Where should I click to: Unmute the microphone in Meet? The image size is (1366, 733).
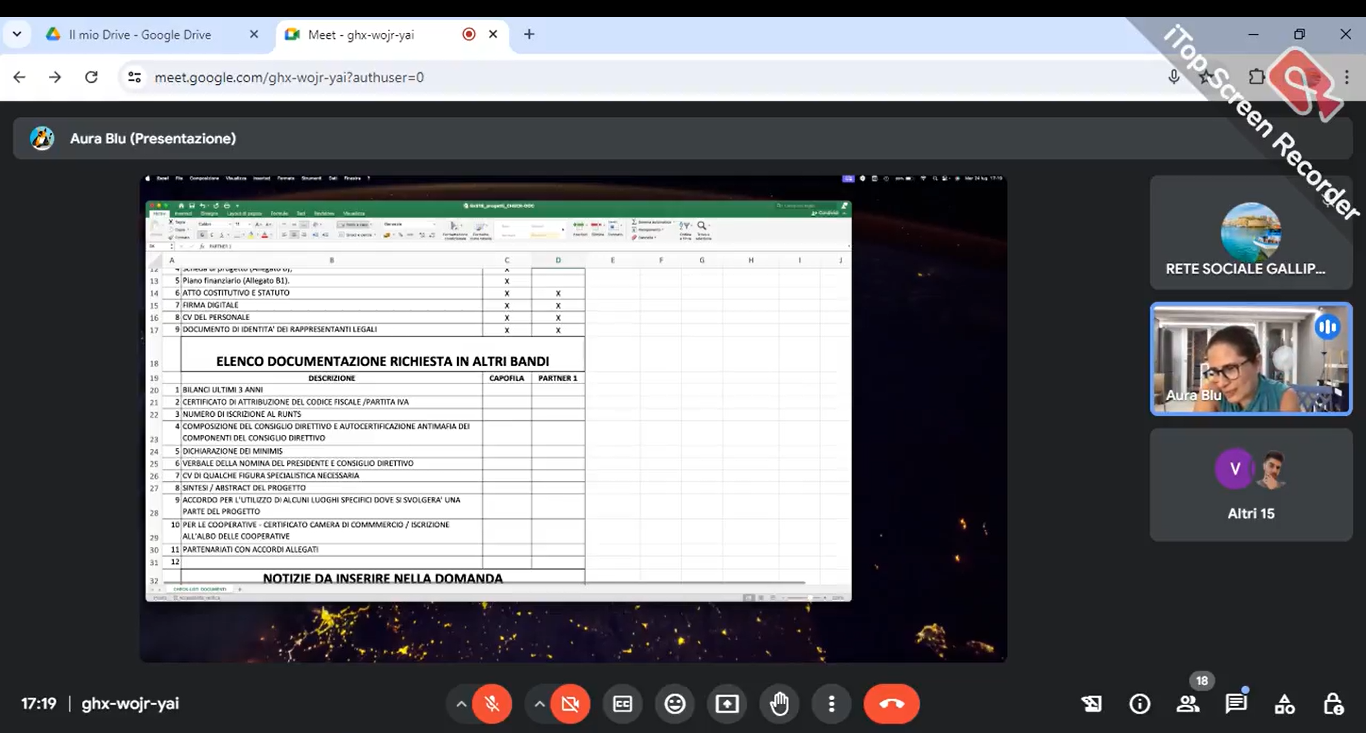click(x=492, y=704)
